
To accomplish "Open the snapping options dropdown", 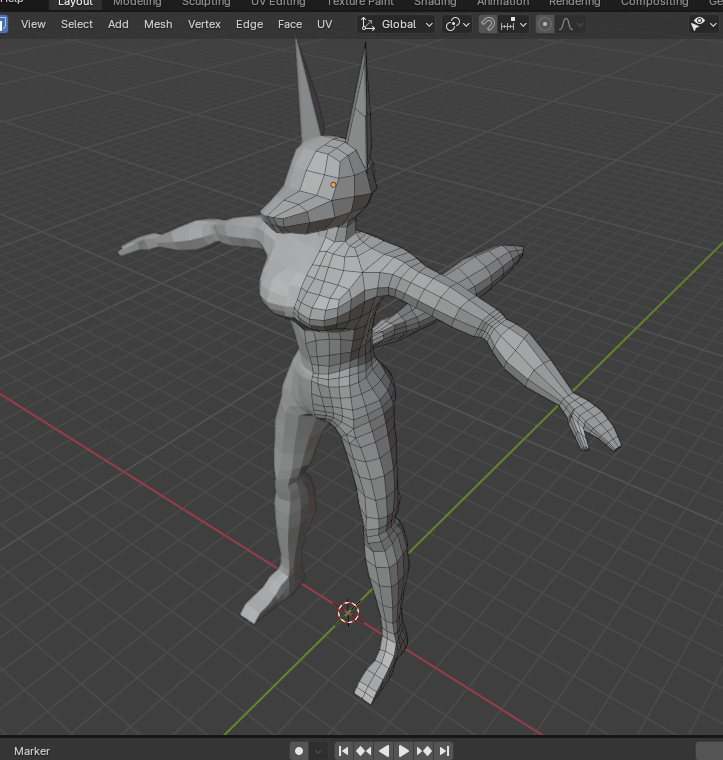I will click(x=514, y=24).
